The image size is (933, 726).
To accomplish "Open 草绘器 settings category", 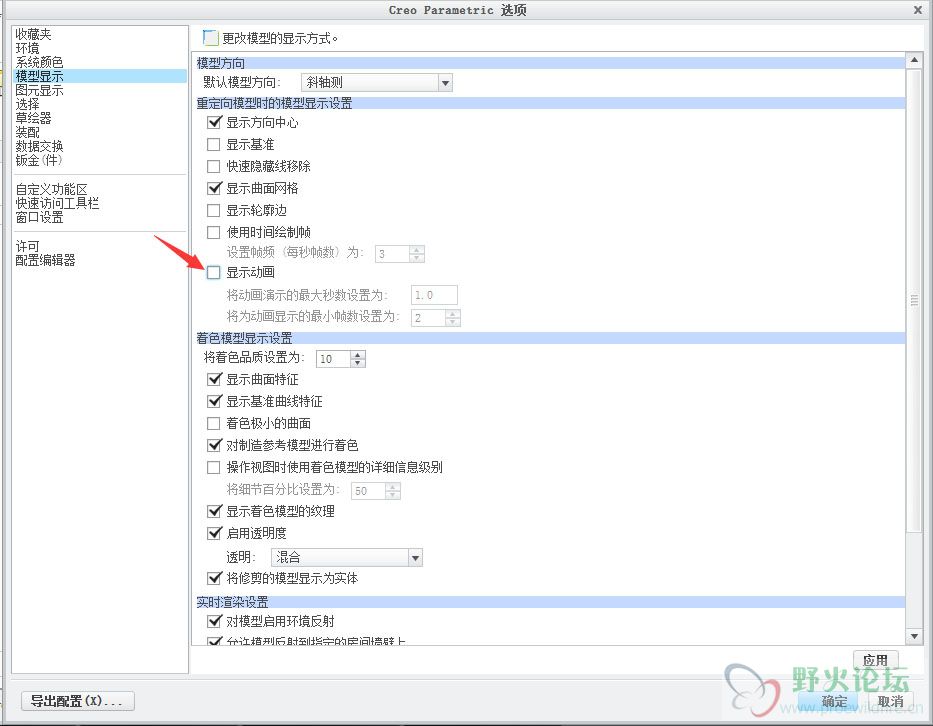I will pyautogui.click(x=33, y=118).
